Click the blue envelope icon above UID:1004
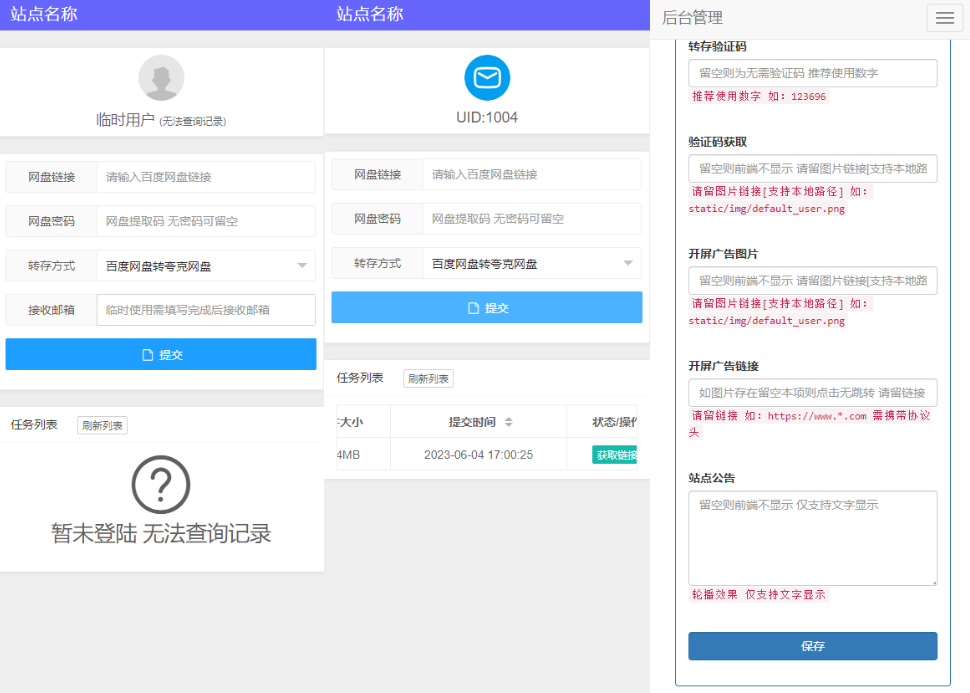This screenshot has height=693, width=970. click(x=486, y=75)
